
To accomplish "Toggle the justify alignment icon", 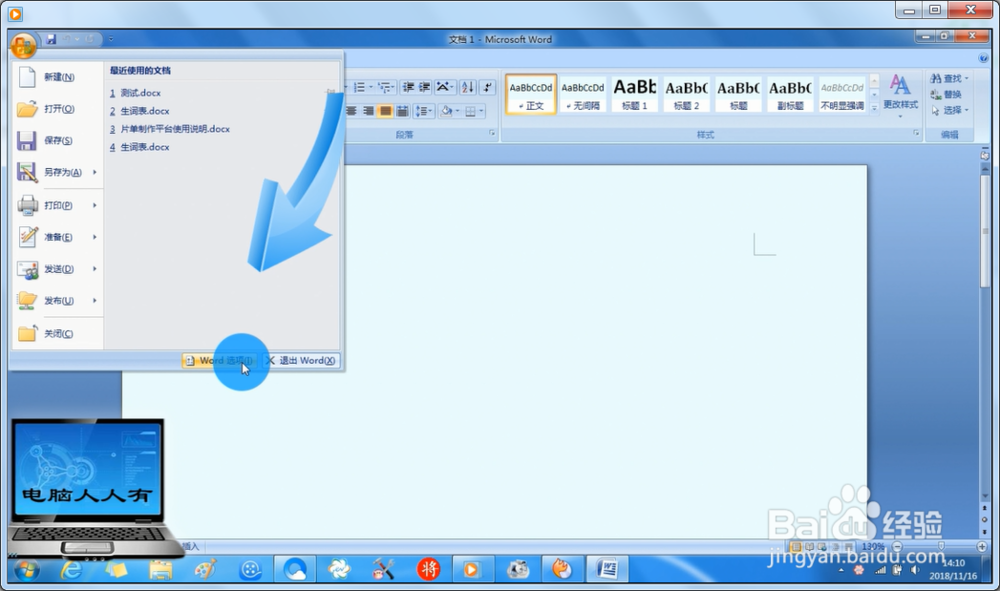I will point(385,112).
